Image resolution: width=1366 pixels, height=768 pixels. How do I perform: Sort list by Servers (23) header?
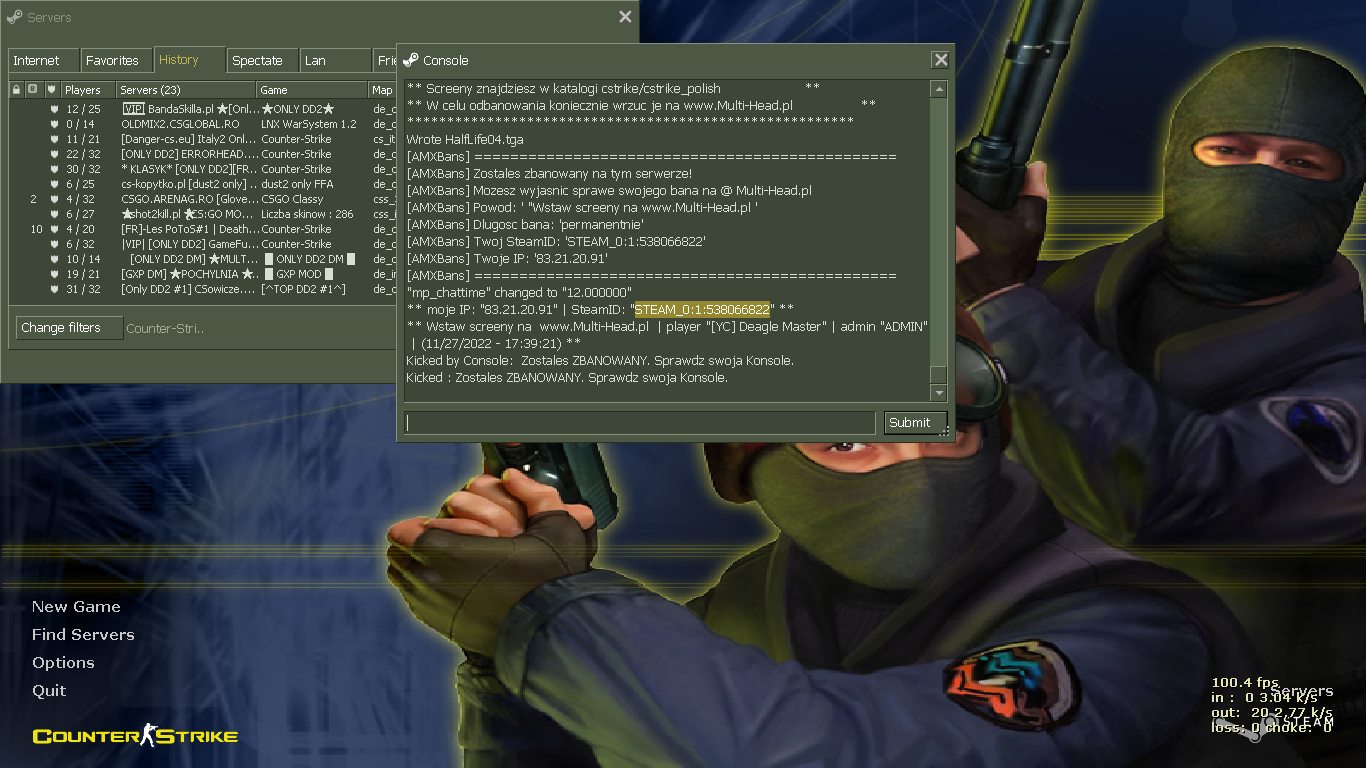click(x=185, y=90)
